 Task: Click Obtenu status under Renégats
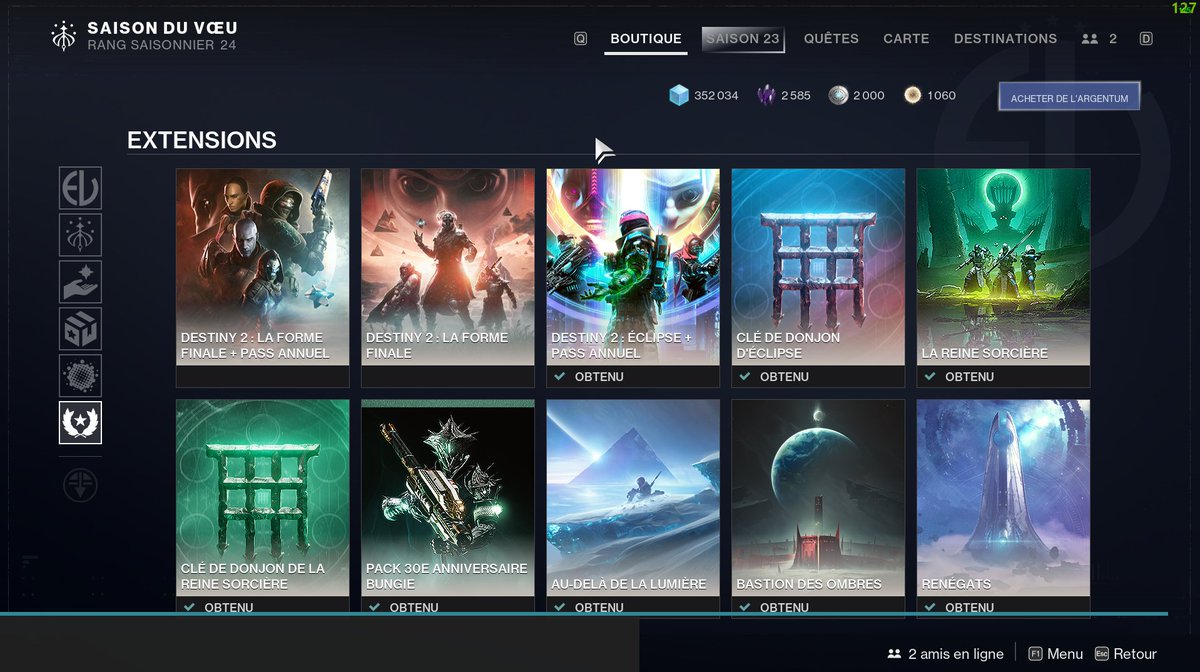(x=969, y=607)
